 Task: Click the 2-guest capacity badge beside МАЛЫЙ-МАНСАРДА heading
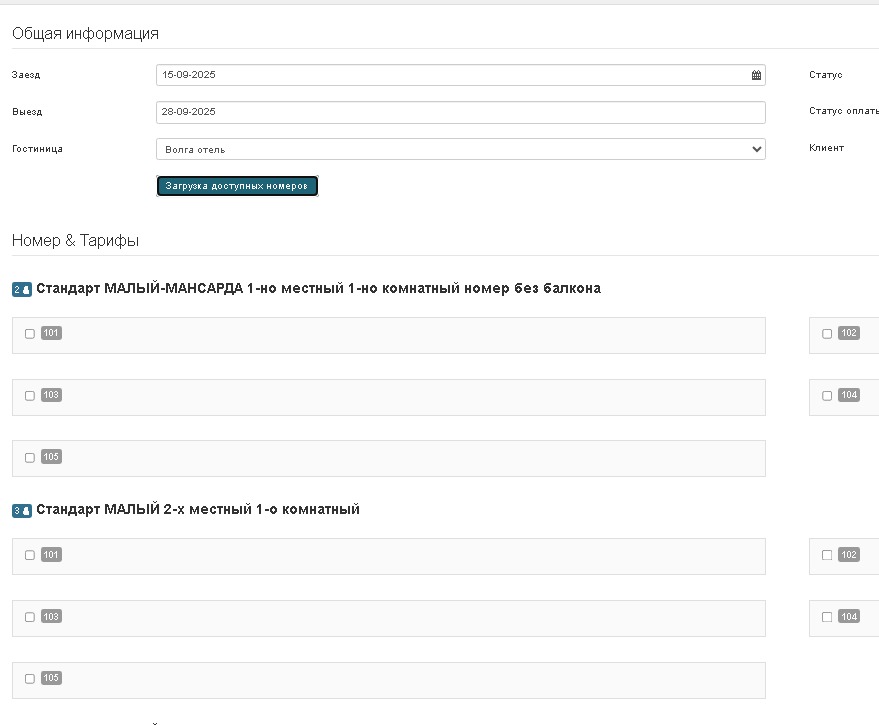[x=22, y=290]
